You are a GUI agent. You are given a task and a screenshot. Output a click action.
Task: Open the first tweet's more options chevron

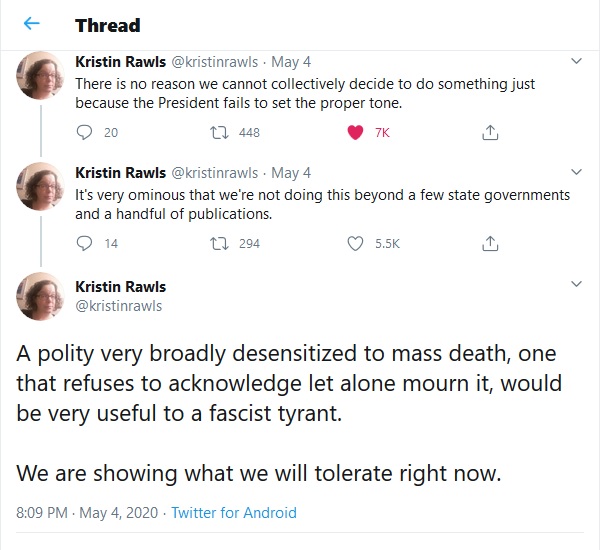pyautogui.click(x=575, y=62)
